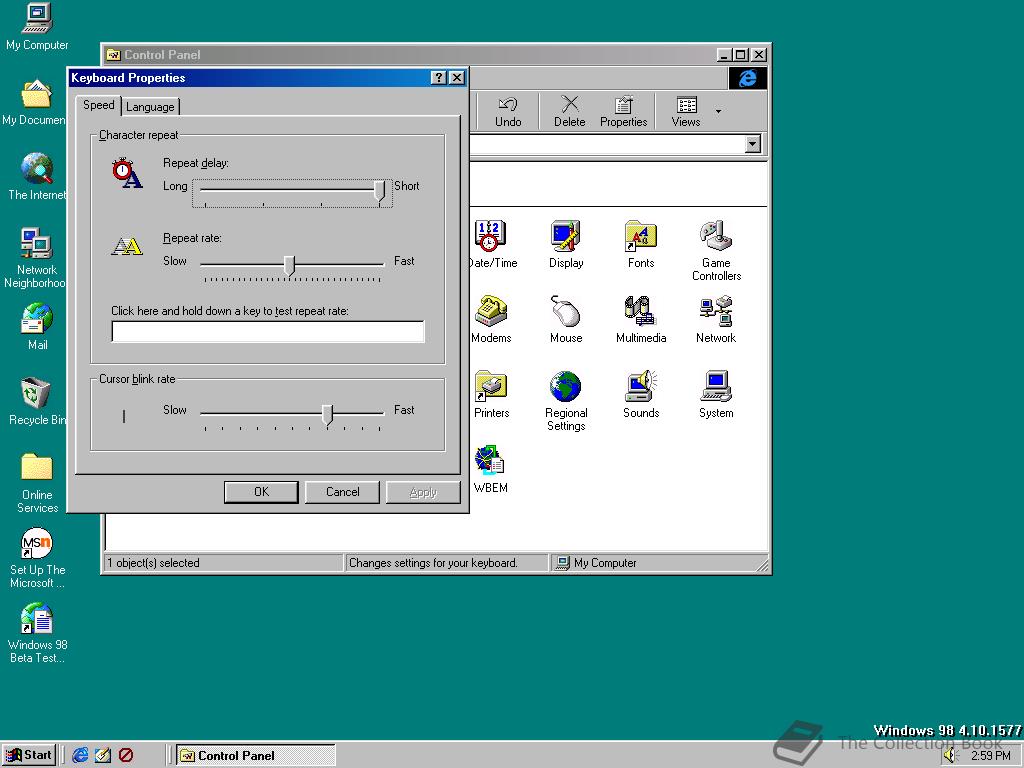Viewport: 1024px width, 768px height.
Task: Open the Display control panel icon
Action: click(x=565, y=237)
